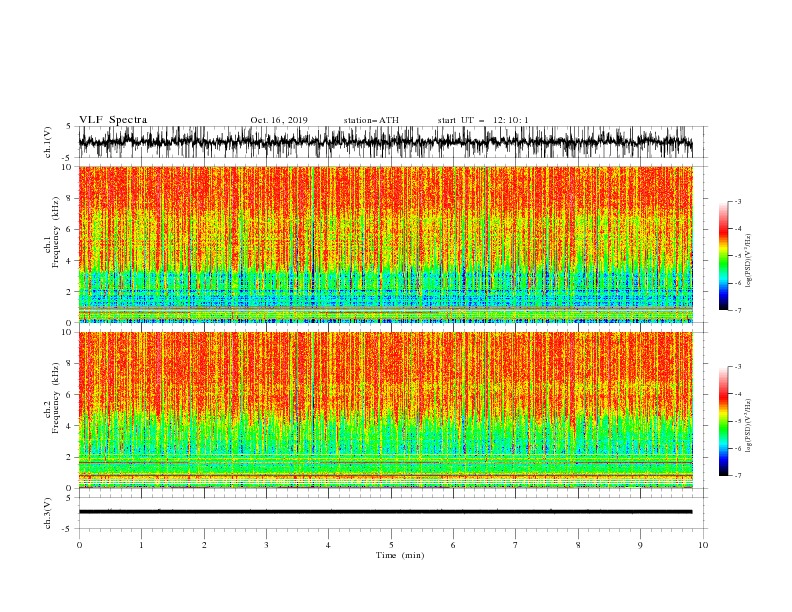Click the ch.2 PSD color bar
This screenshot has width=792, height=612.
(723, 421)
